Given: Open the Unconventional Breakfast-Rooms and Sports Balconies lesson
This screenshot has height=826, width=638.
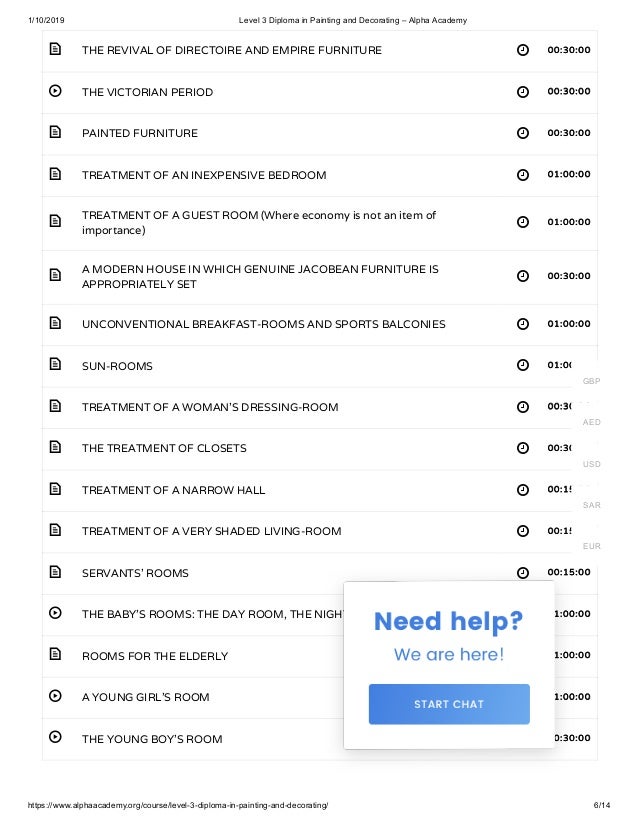Looking at the screenshot, I should tap(263, 324).
